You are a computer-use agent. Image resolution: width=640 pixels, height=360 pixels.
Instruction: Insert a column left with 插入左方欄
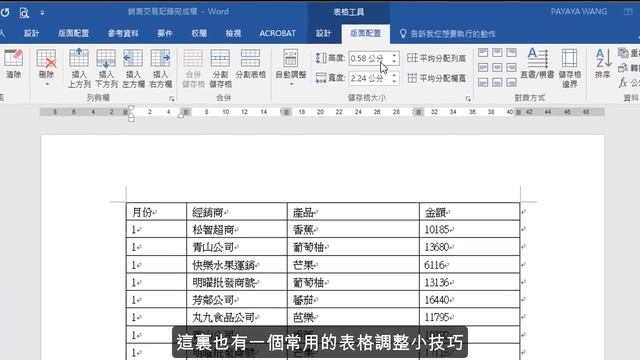click(x=133, y=68)
